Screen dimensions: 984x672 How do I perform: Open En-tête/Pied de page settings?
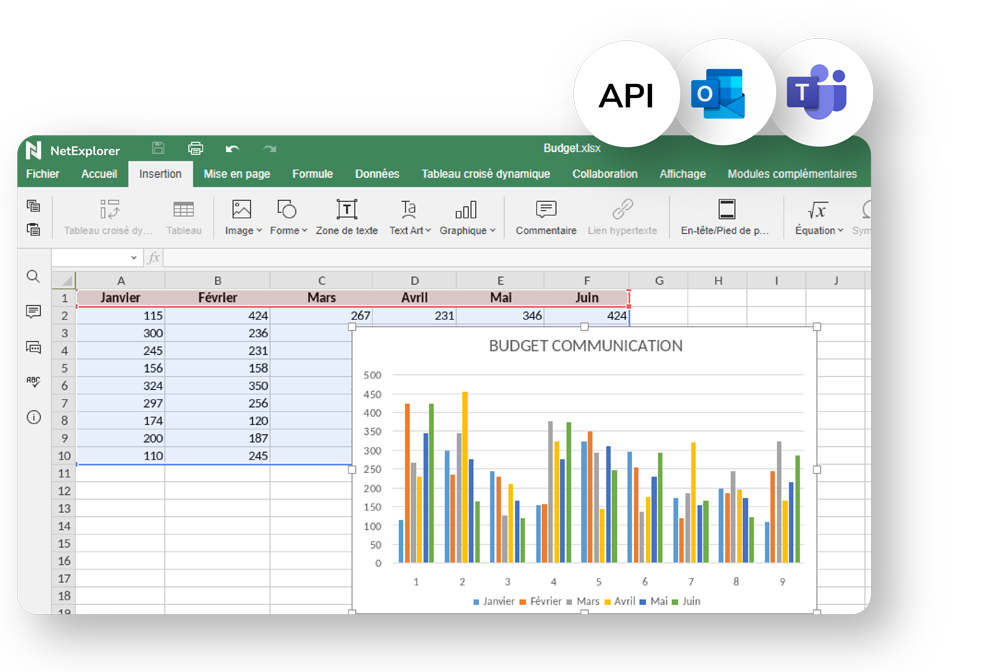[x=725, y=217]
